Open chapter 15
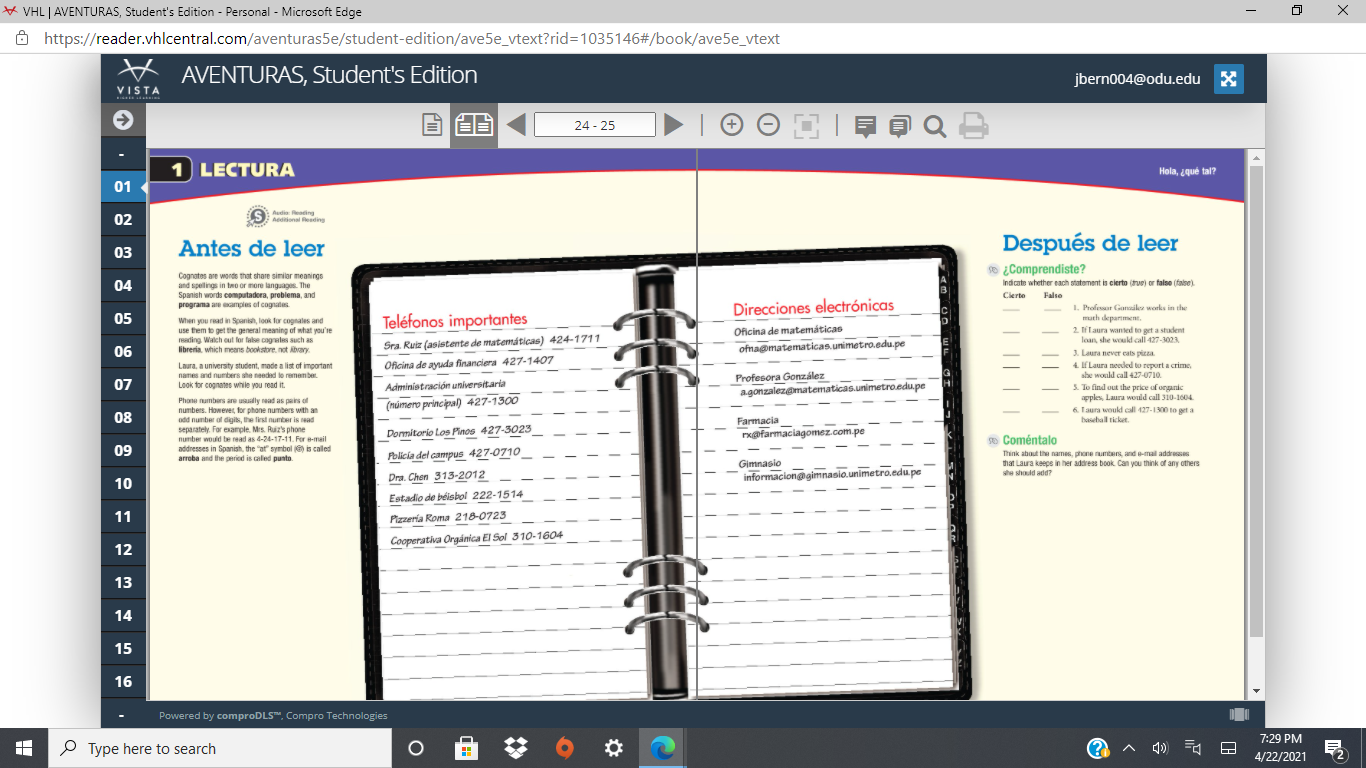This screenshot has height=768, width=1366. (x=123, y=649)
